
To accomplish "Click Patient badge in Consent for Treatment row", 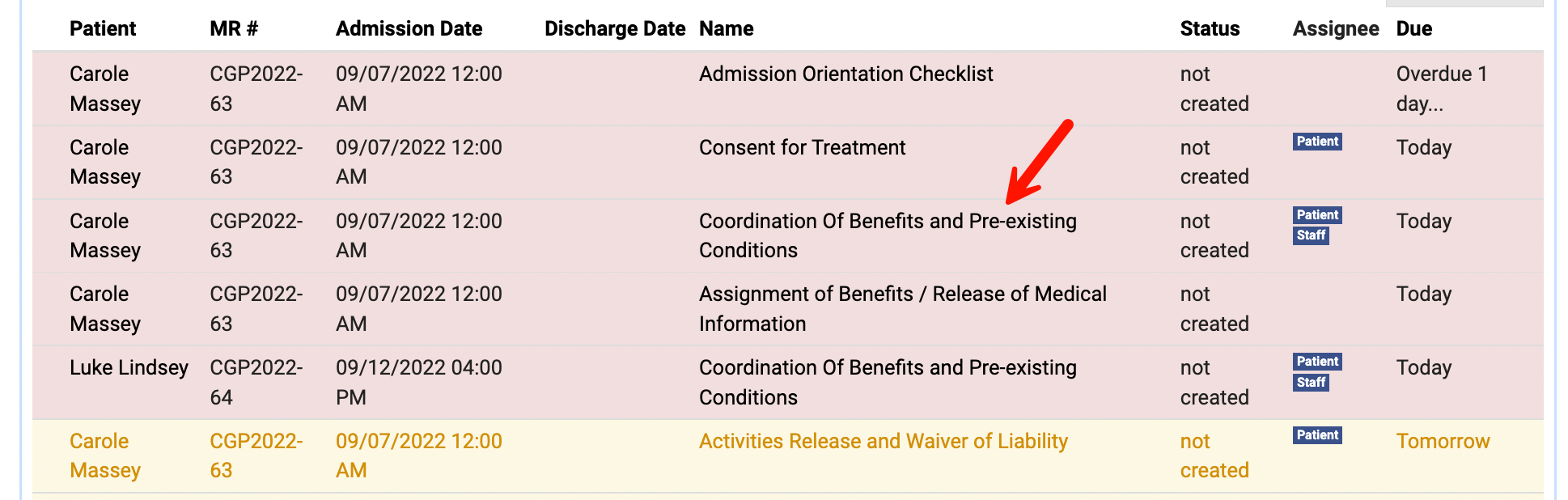I will (x=1317, y=142).
